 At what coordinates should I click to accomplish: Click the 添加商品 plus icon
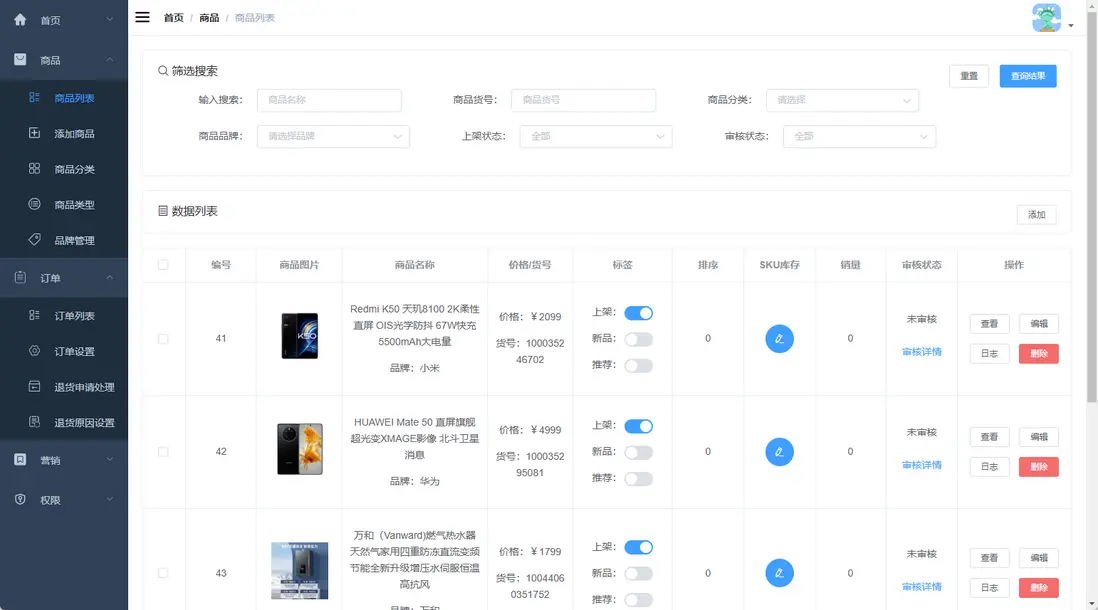34,133
